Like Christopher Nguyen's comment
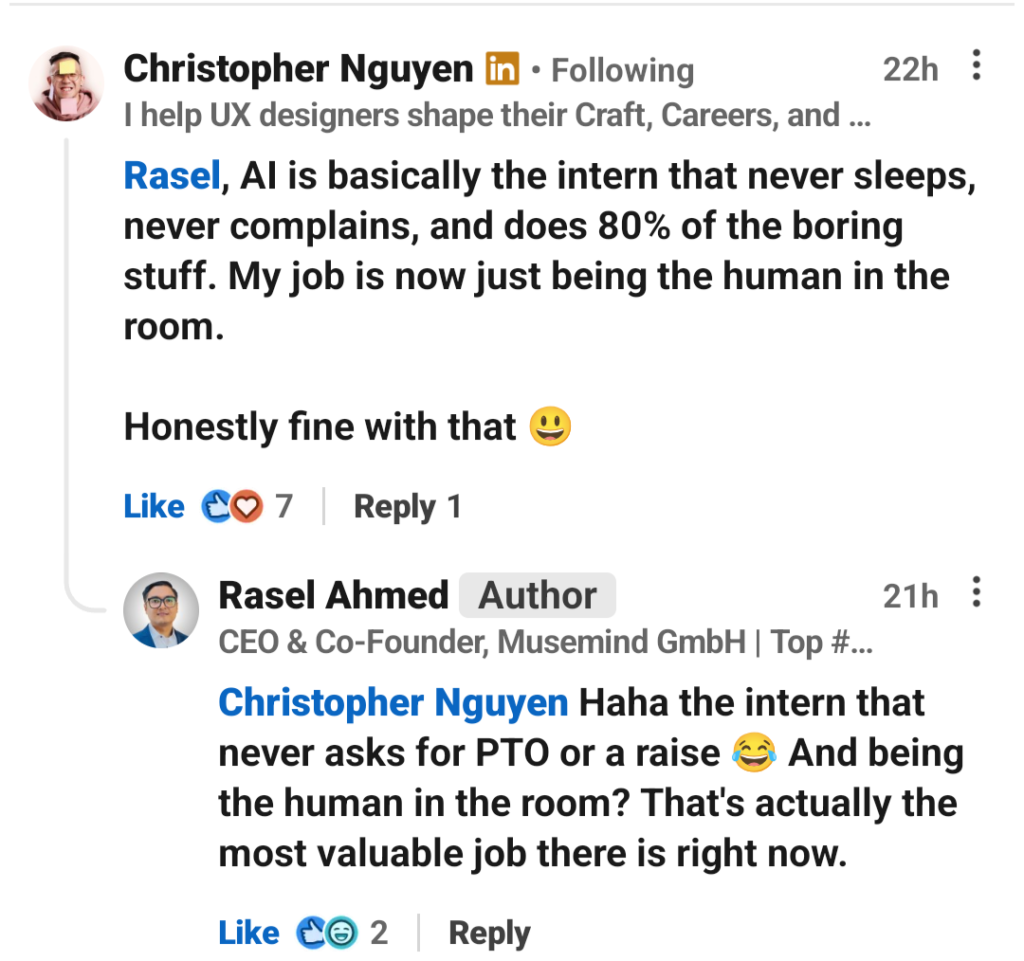The image size is (1024, 961). click(x=154, y=507)
